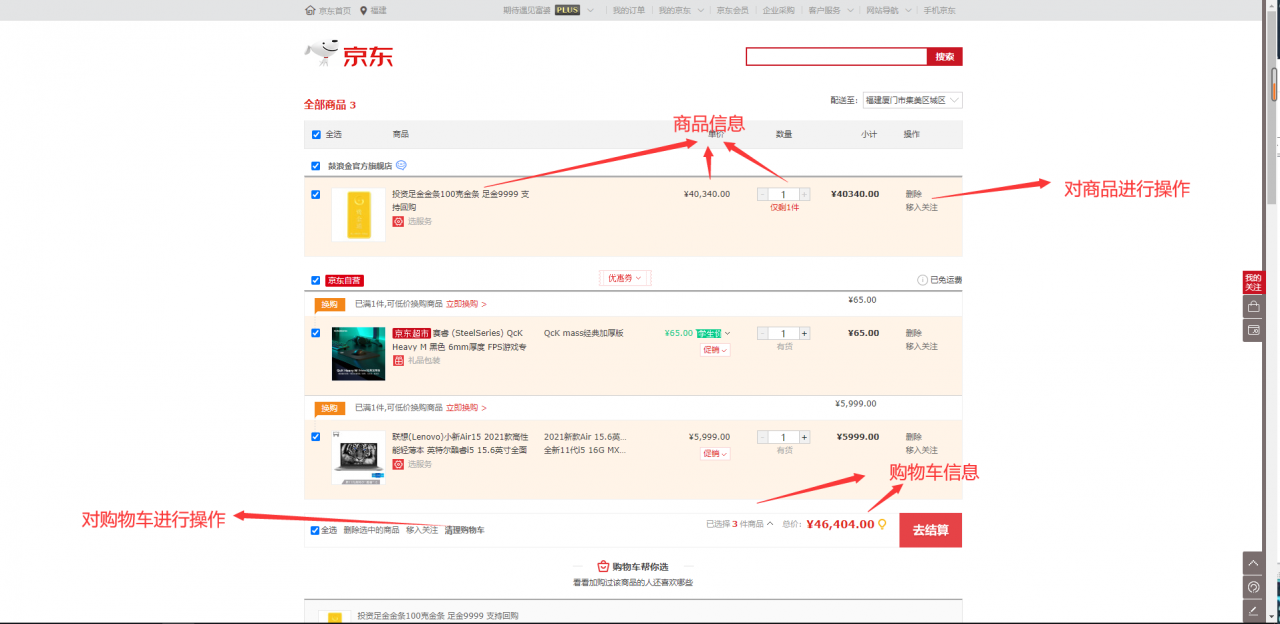Click the back-to-top arrow in right sidebar

pos(1253,563)
